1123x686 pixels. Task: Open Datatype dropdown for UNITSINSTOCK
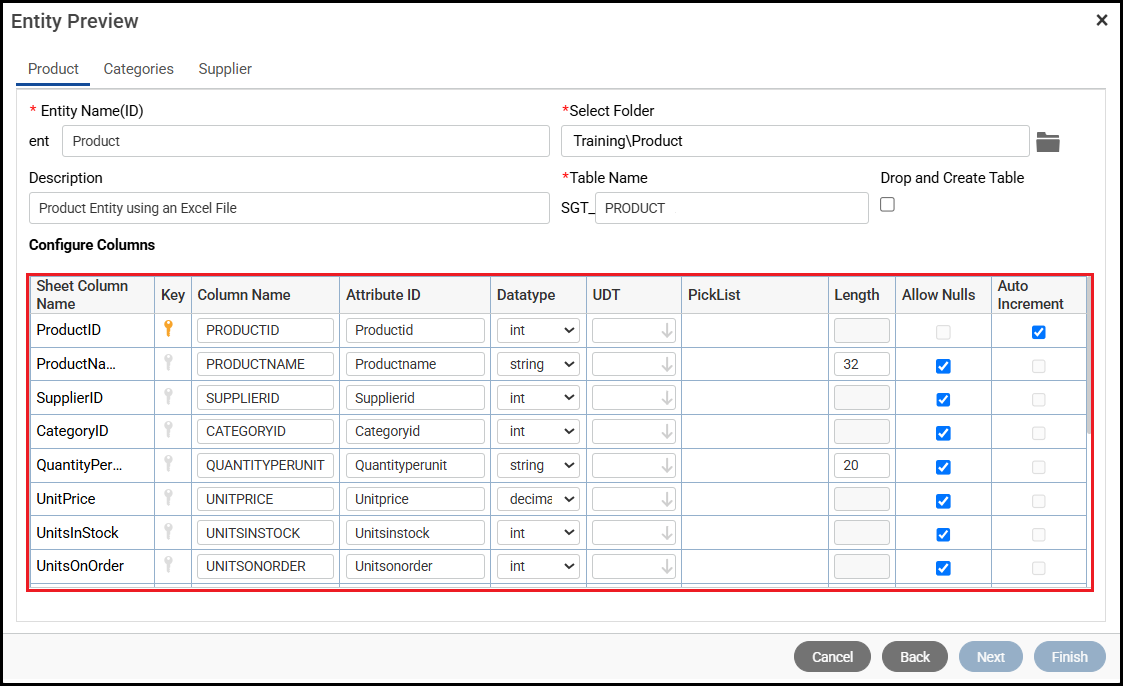[x=539, y=533]
